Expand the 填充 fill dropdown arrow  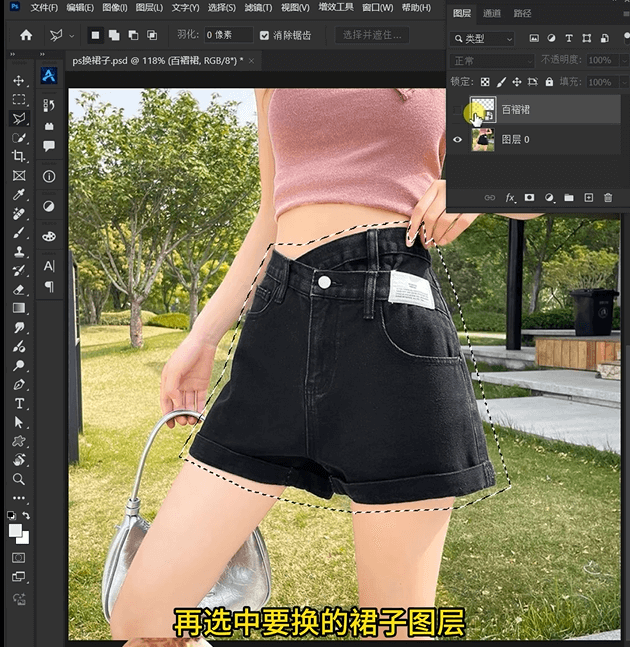tap(624, 82)
